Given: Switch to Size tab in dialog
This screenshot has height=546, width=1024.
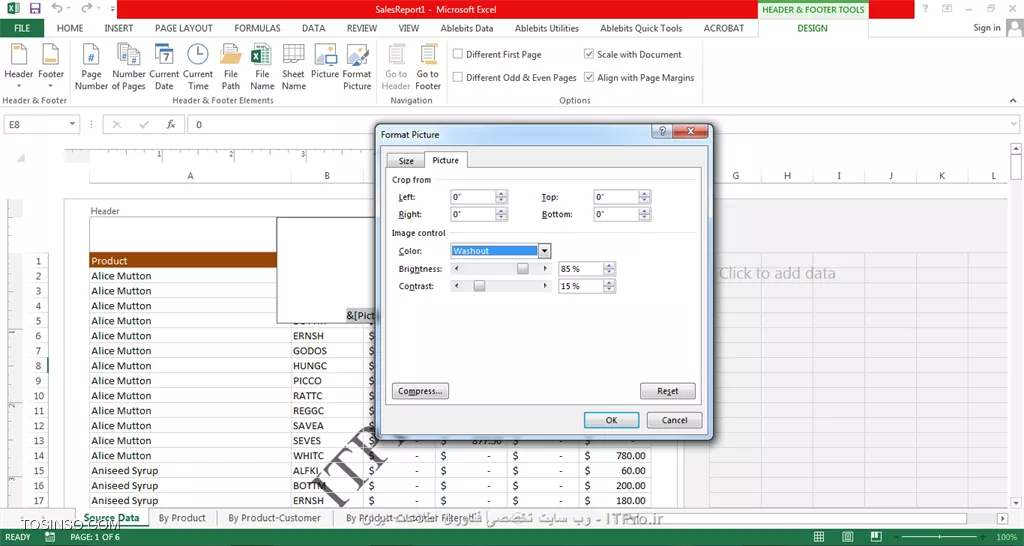Looking at the screenshot, I should tap(406, 161).
